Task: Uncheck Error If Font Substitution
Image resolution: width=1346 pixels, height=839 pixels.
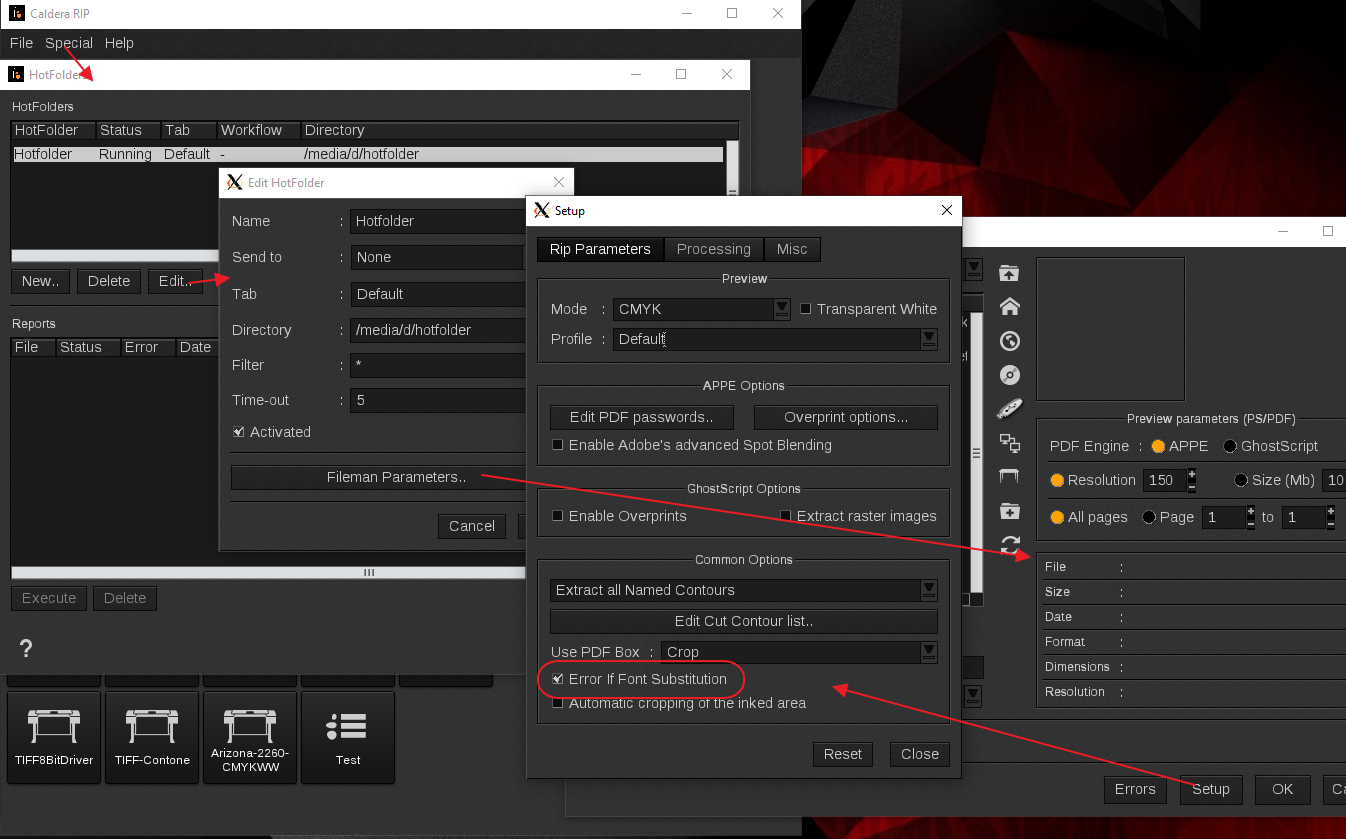Action: pyautogui.click(x=558, y=679)
